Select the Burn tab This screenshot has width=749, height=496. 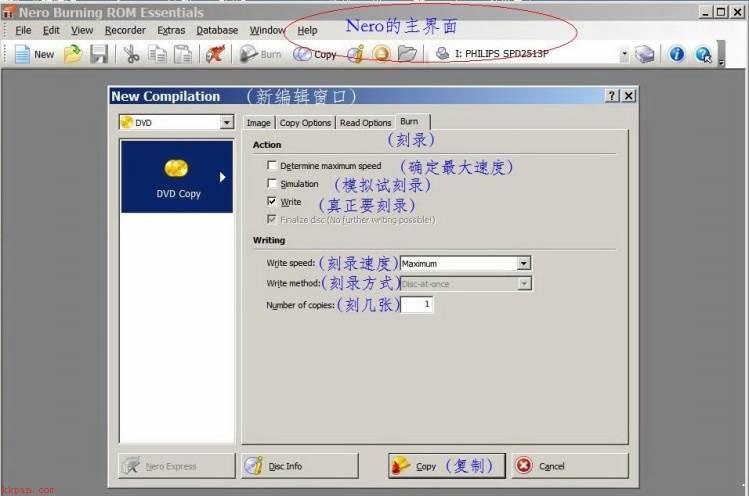(412, 122)
